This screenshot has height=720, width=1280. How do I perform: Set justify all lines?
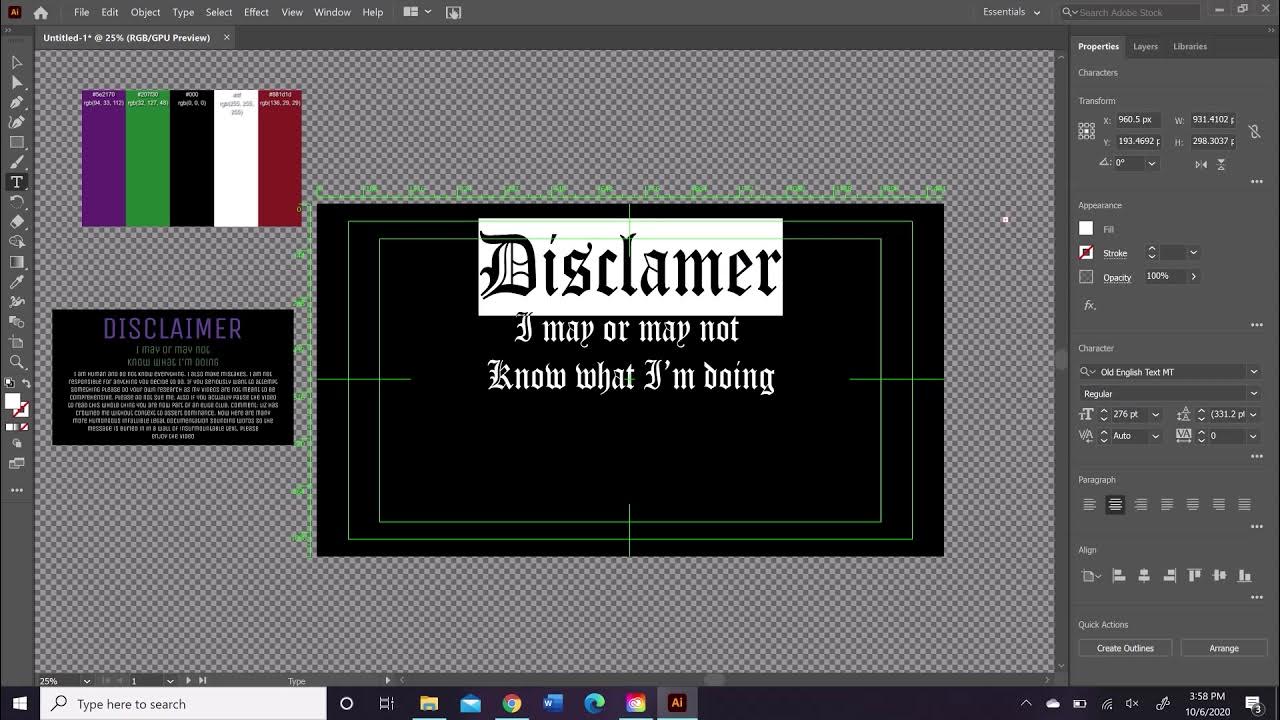[x=1245, y=505]
